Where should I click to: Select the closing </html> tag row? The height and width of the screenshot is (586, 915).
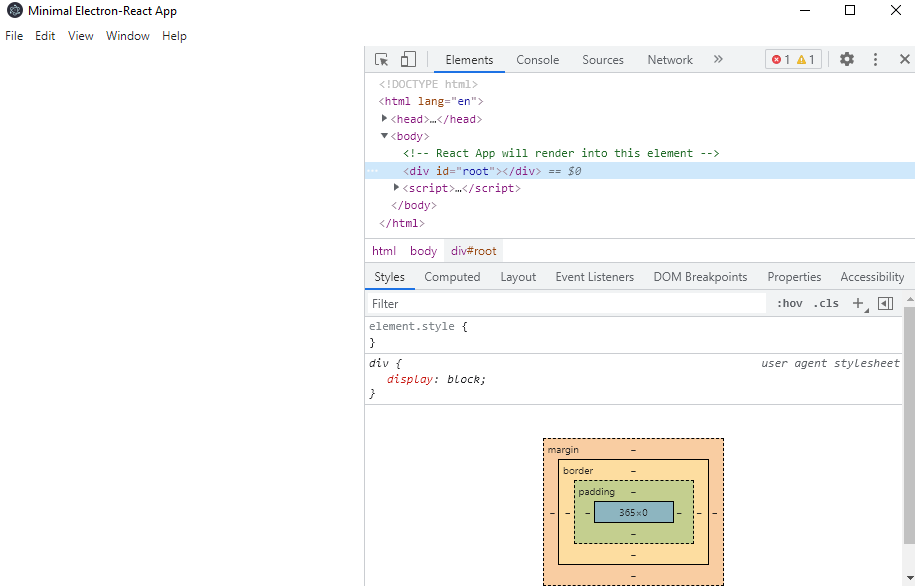pyautogui.click(x=401, y=223)
